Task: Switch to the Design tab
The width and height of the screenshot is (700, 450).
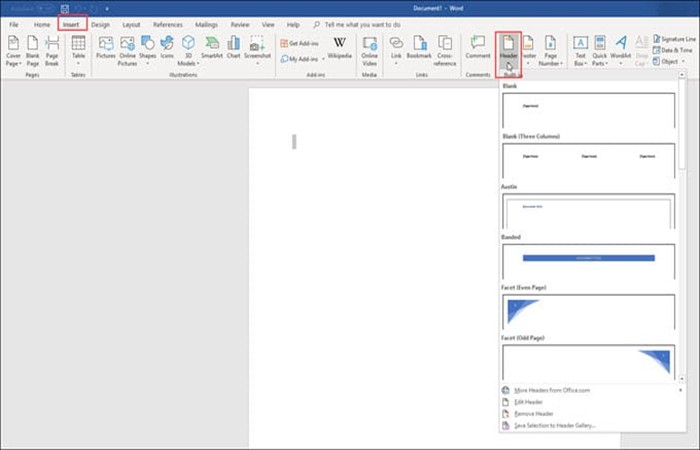Action: click(x=100, y=24)
